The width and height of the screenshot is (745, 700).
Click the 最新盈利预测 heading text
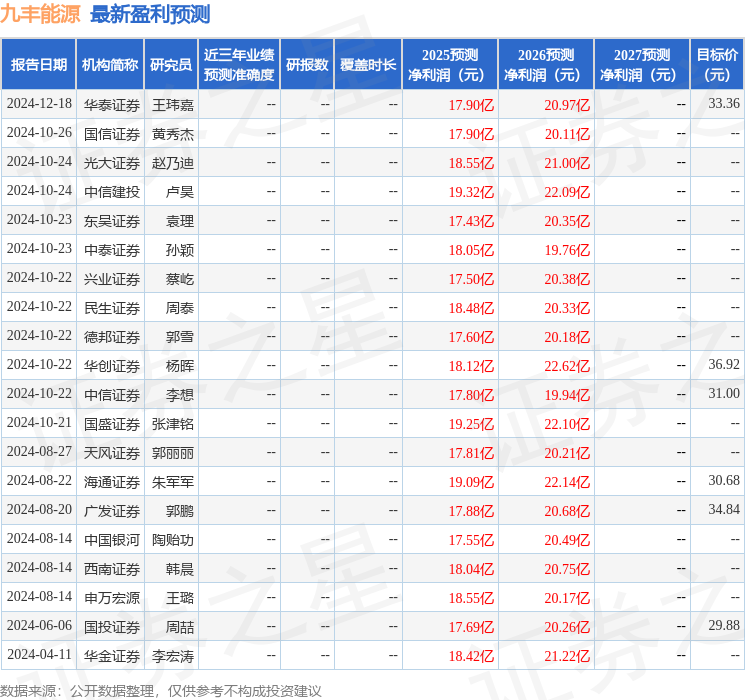pos(150,15)
